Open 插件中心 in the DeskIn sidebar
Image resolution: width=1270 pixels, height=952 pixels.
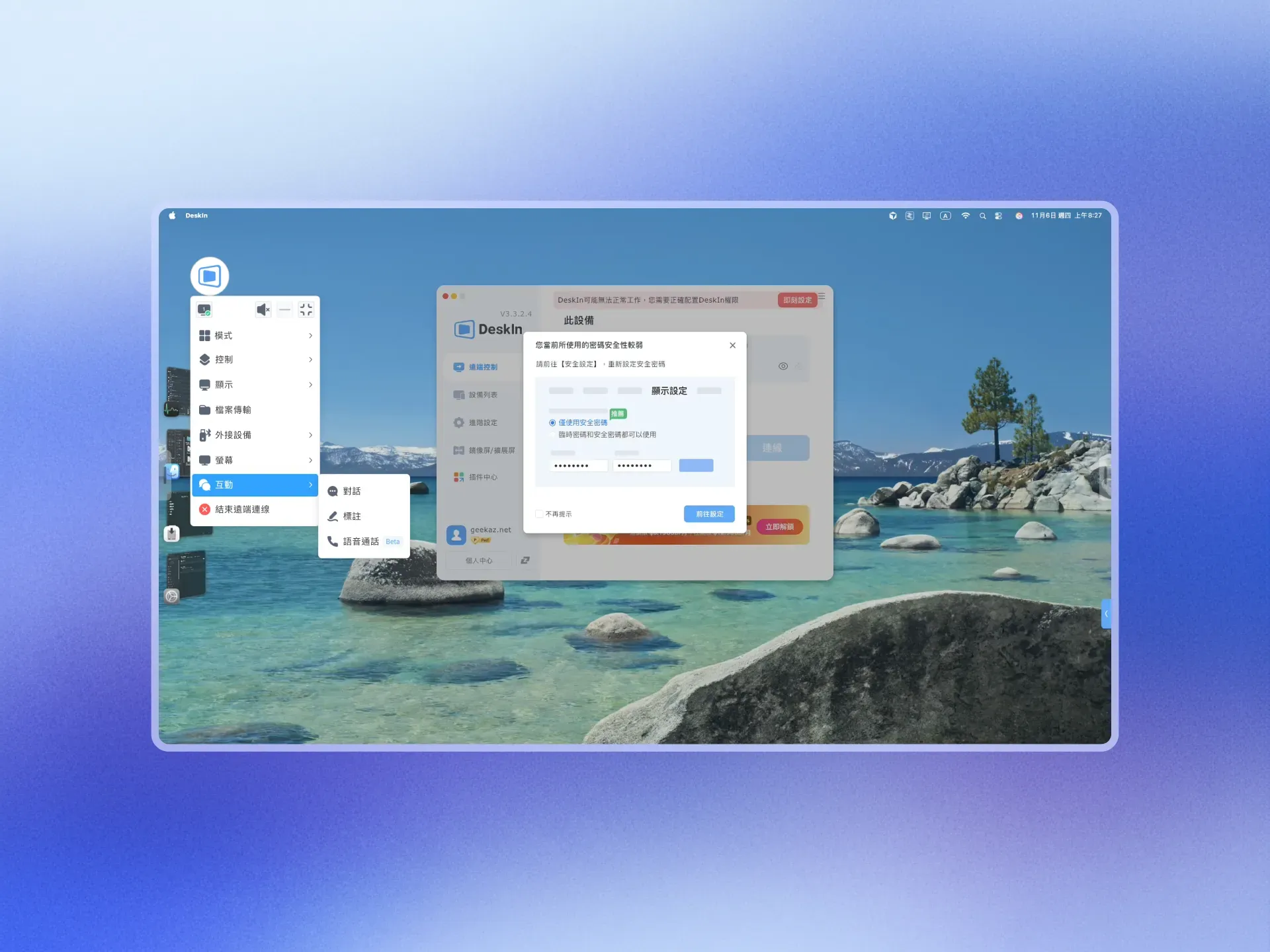(482, 477)
